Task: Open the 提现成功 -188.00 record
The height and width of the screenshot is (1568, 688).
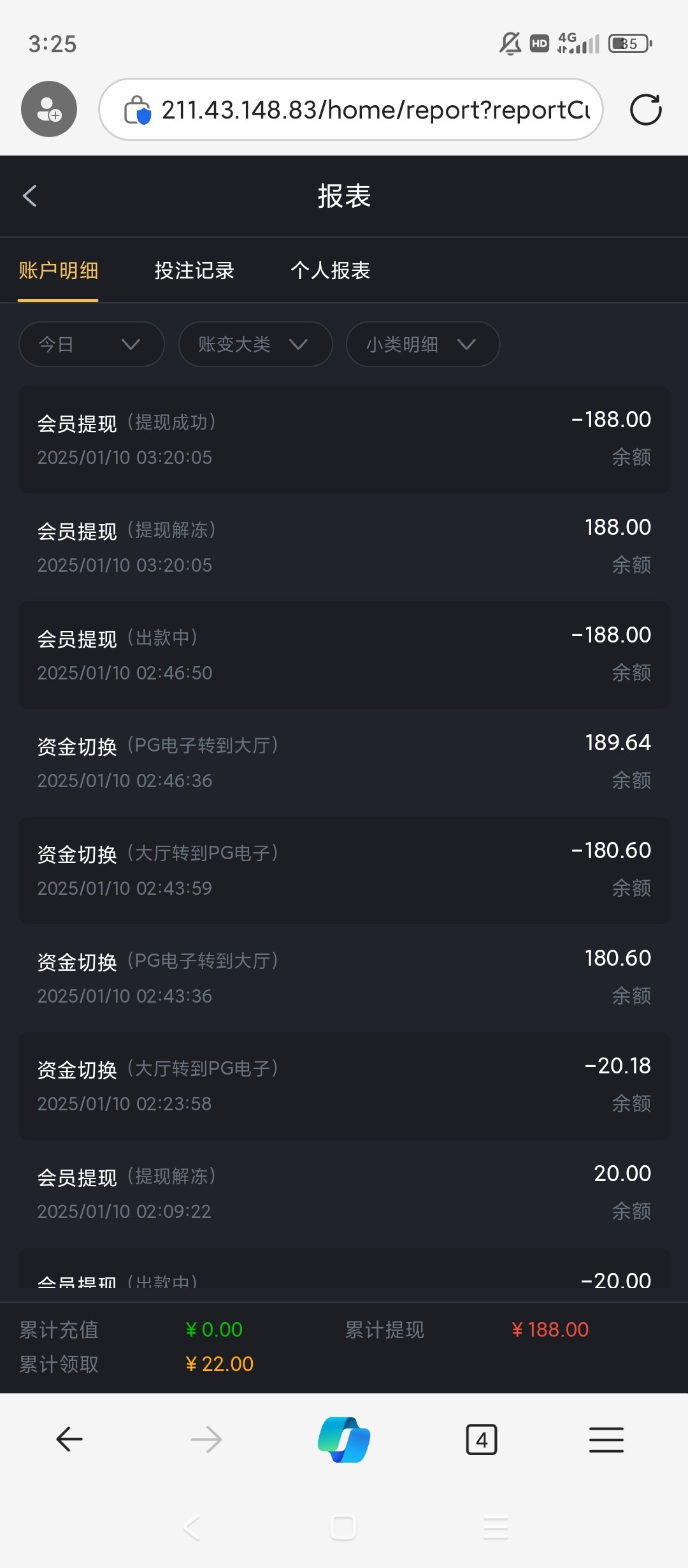Action: 344,439
